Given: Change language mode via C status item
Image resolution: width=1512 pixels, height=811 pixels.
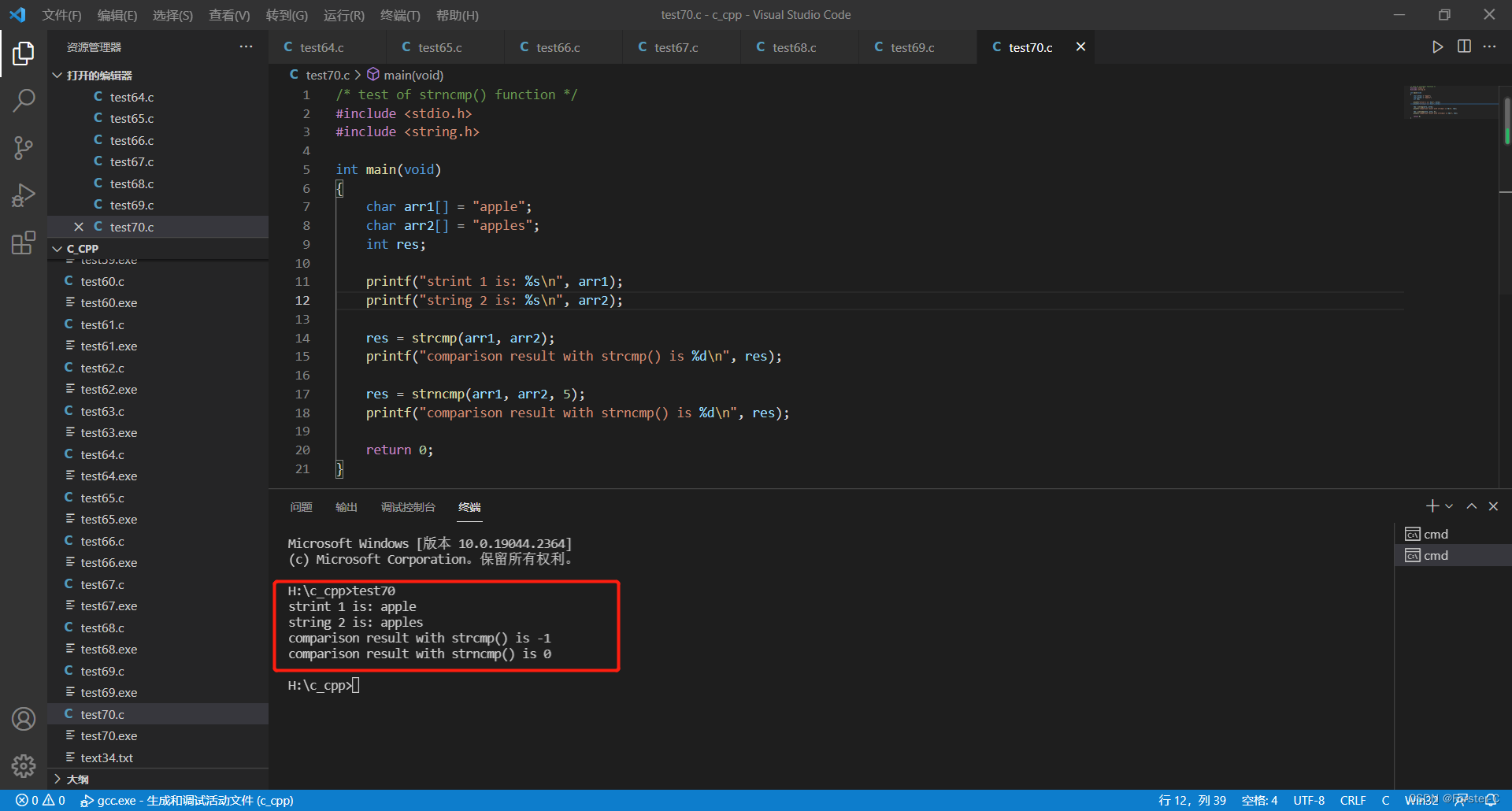Looking at the screenshot, I should point(1385,800).
